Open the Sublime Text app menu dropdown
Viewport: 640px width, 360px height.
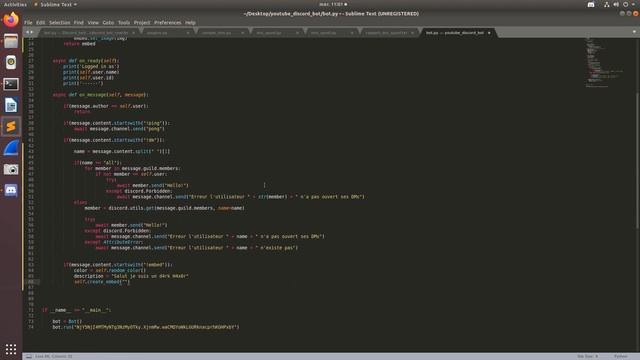pyautogui.click(x=56, y=4)
